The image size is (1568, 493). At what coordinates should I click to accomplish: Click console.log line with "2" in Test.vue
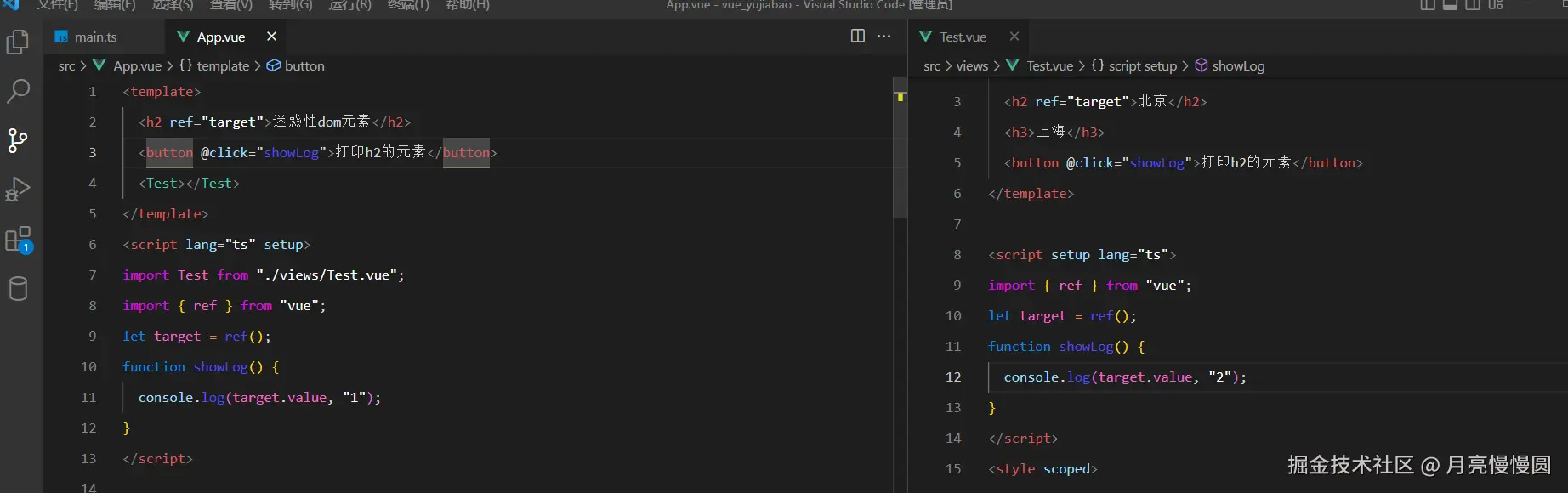click(x=1125, y=377)
